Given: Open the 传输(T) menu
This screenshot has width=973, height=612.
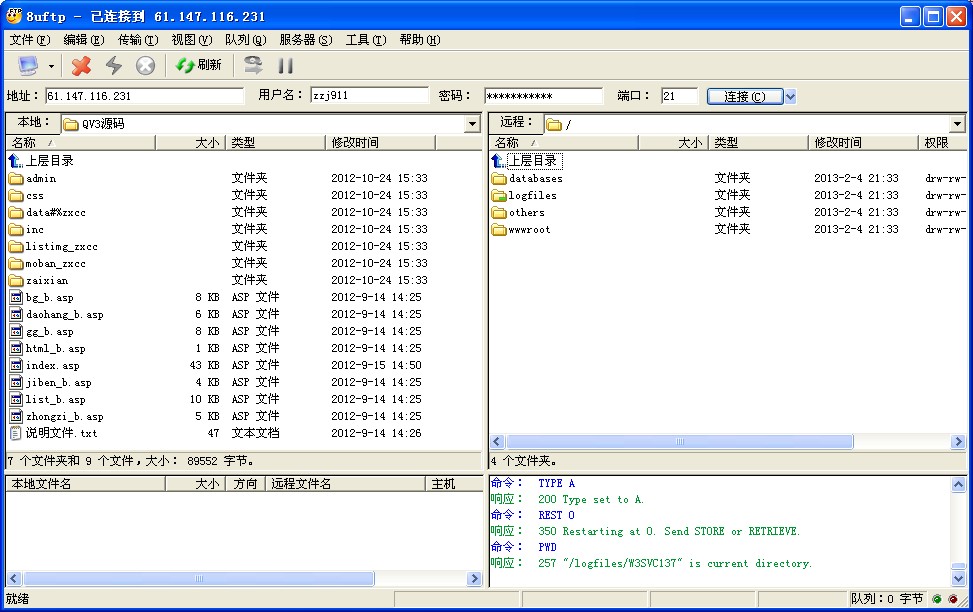Looking at the screenshot, I should click(138, 40).
